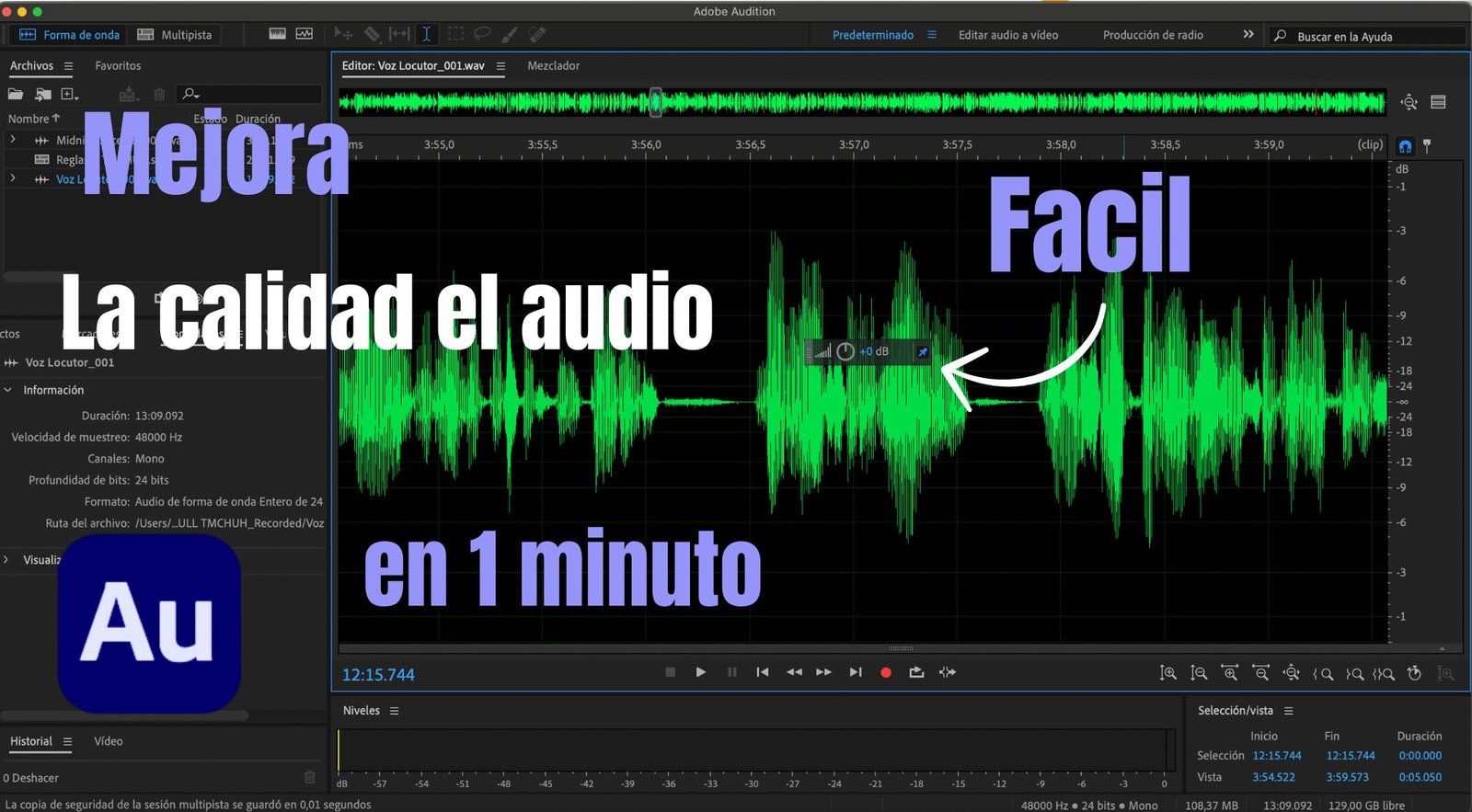
Task: Open the Mezclador tab
Action: 553,66
